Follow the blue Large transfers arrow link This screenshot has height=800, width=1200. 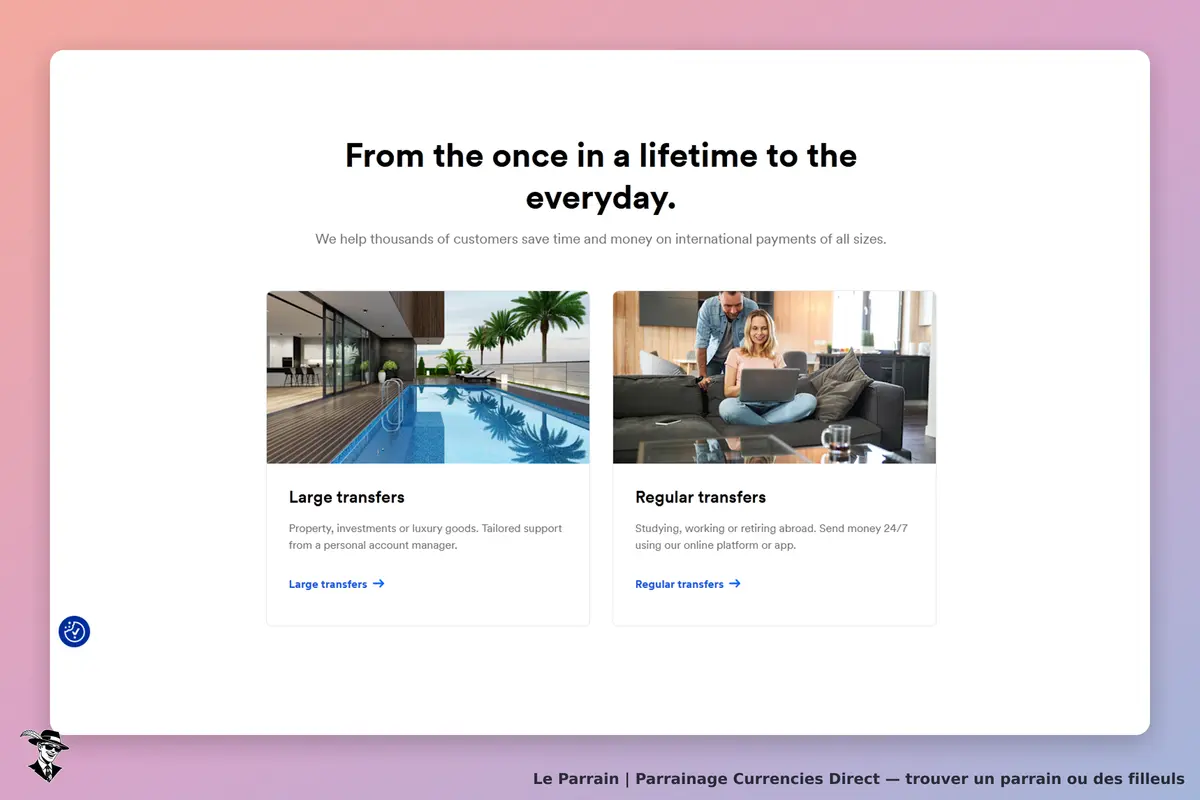coord(336,584)
